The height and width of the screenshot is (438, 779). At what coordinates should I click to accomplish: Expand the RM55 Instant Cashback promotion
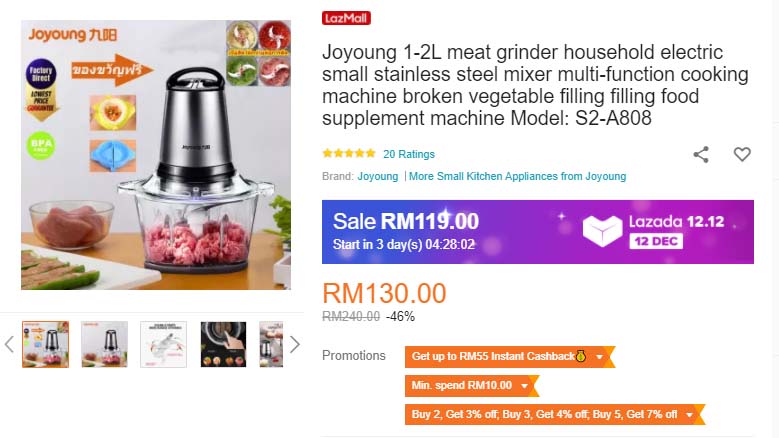tap(509, 357)
